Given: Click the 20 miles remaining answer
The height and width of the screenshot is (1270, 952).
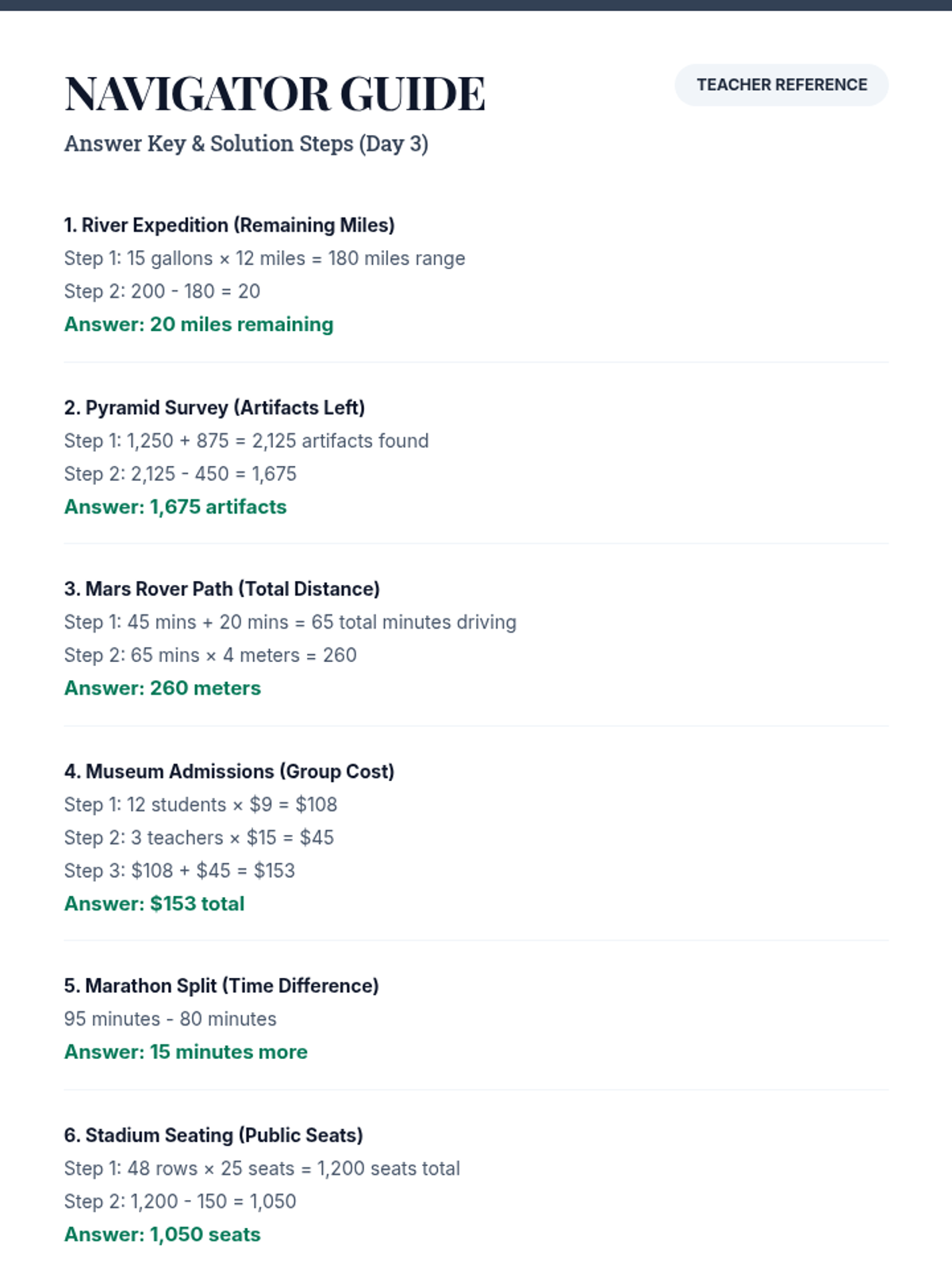Looking at the screenshot, I should tap(198, 325).
